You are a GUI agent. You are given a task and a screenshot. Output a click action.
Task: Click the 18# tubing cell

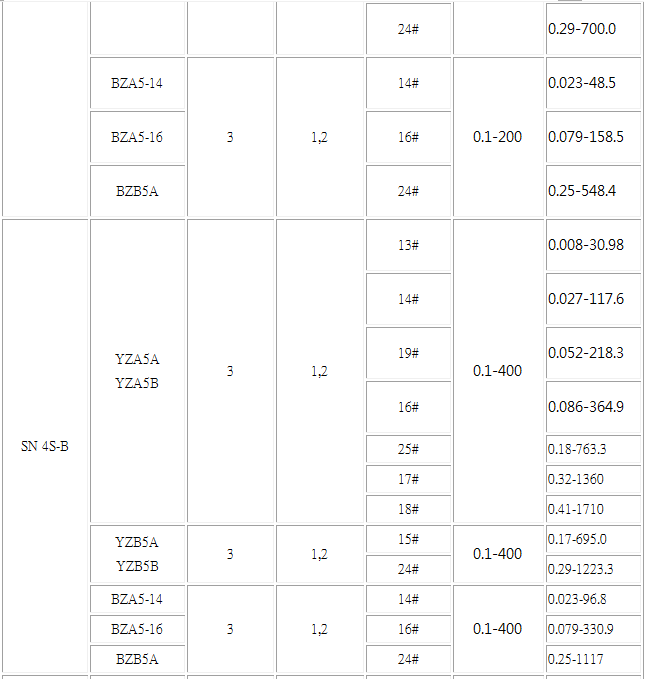(x=408, y=509)
